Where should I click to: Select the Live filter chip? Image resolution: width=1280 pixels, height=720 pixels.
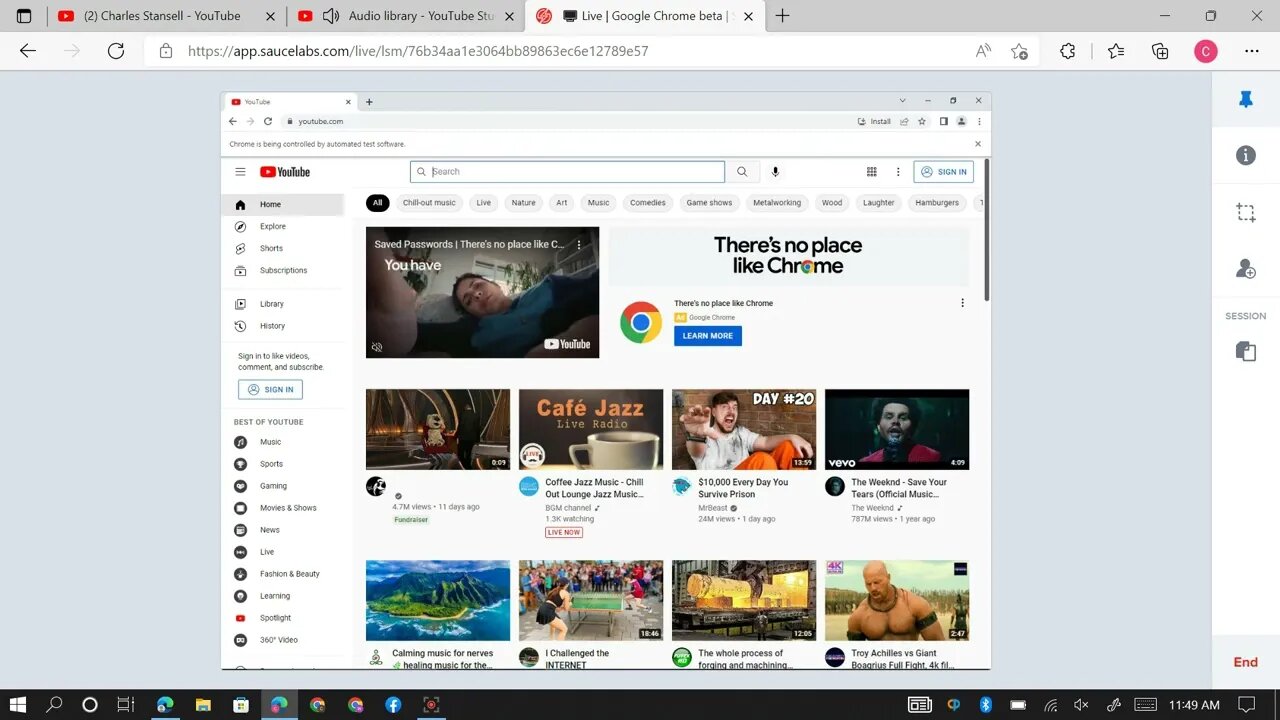coord(484,203)
